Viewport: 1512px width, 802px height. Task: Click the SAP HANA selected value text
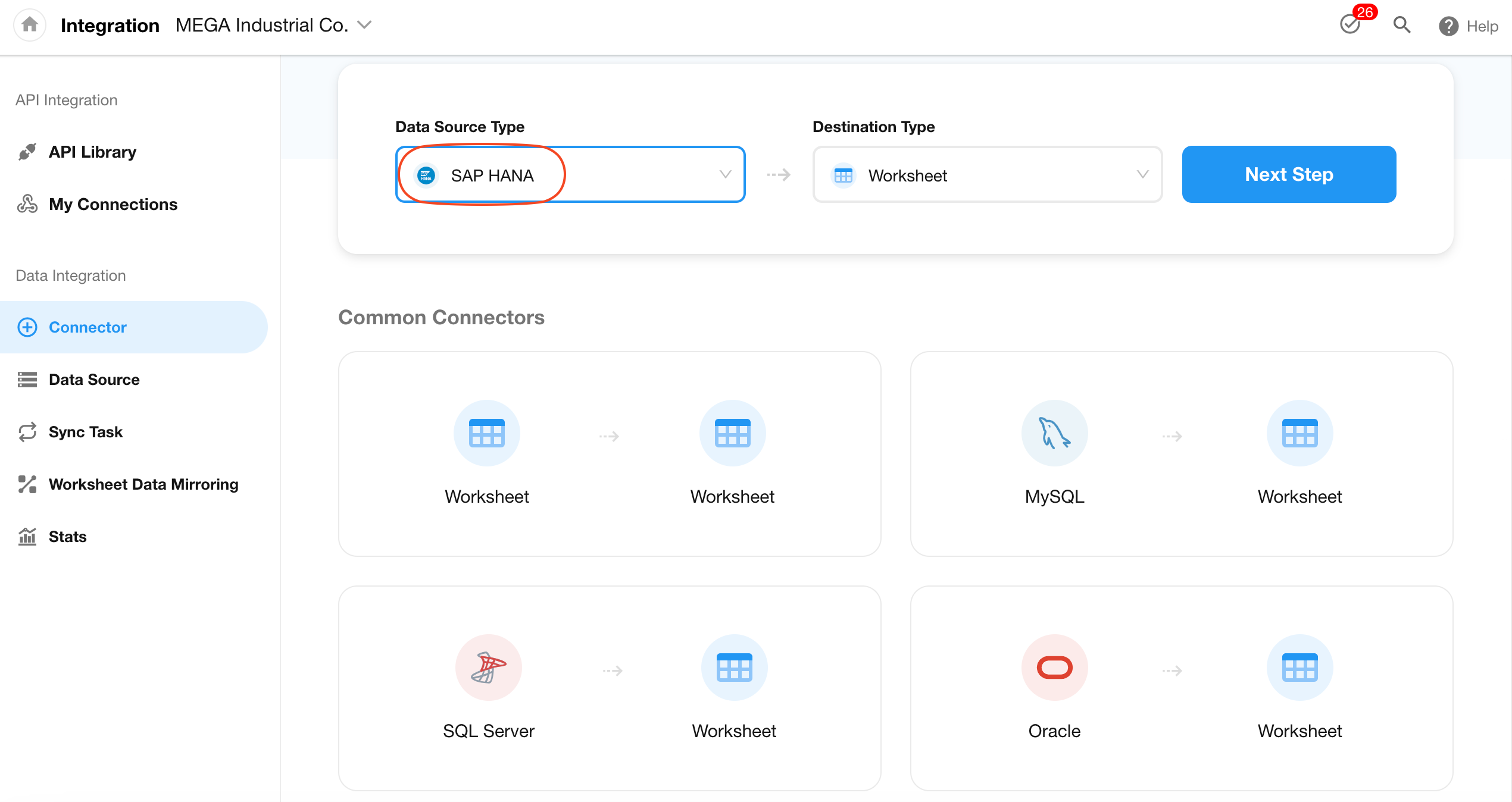click(492, 176)
